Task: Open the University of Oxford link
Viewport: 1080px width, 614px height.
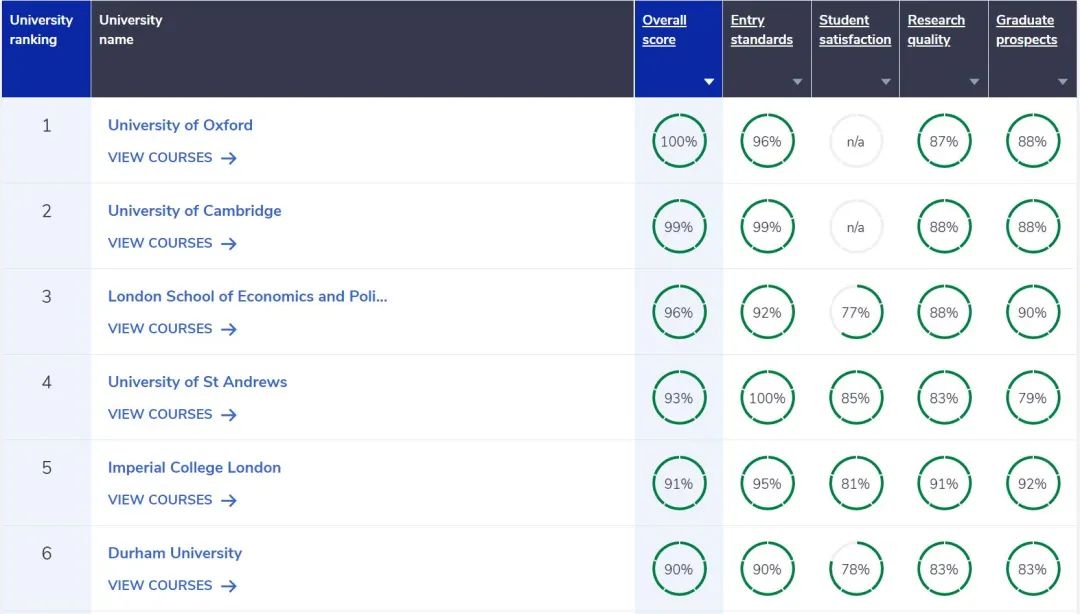Action: 180,125
